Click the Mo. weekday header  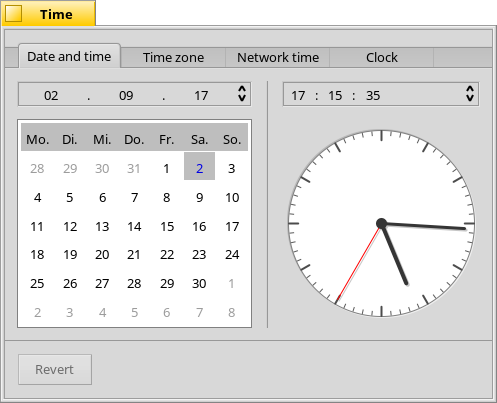(x=38, y=140)
